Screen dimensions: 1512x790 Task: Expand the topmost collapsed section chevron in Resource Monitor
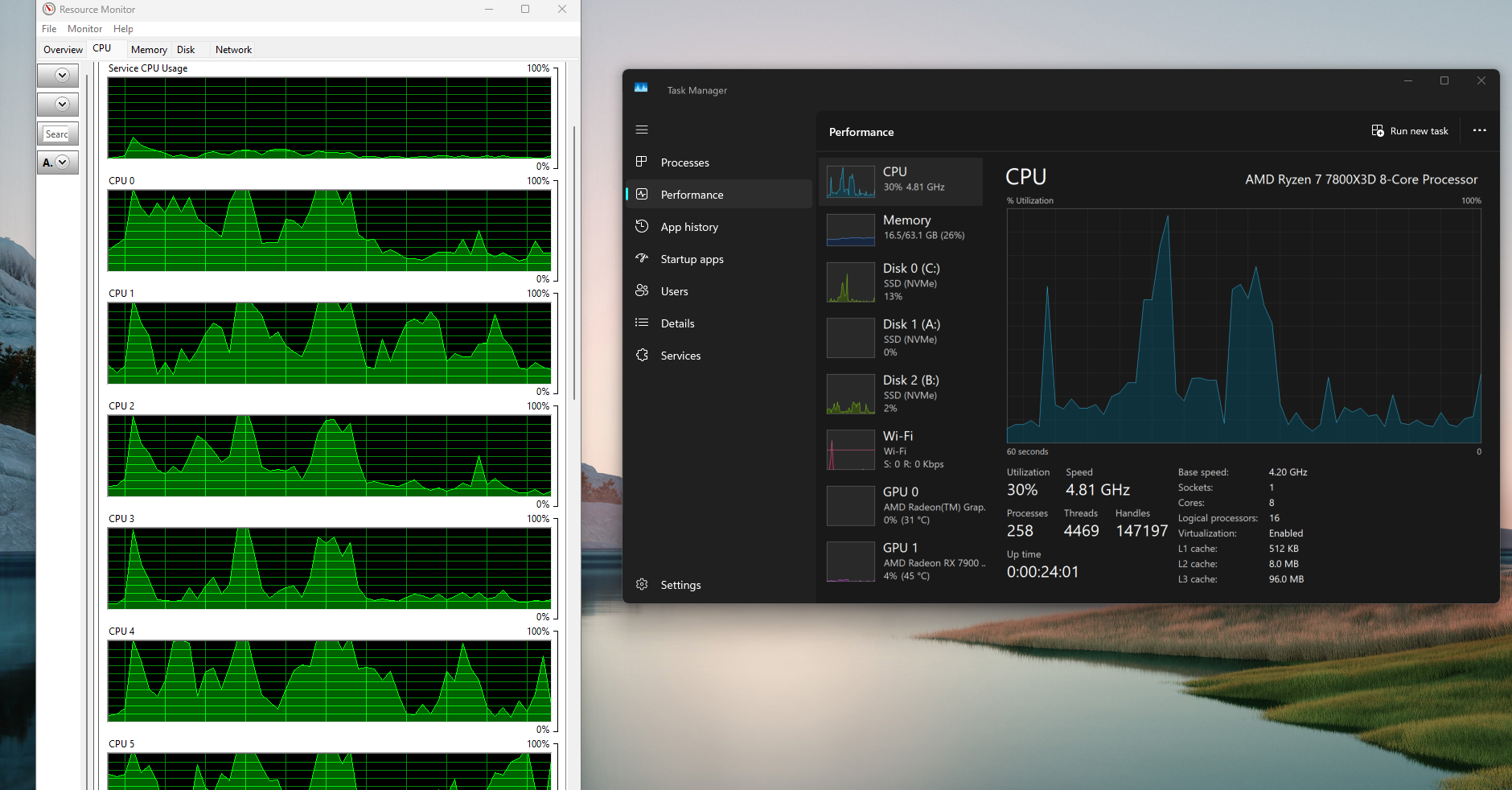pyautogui.click(x=62, y=76)
